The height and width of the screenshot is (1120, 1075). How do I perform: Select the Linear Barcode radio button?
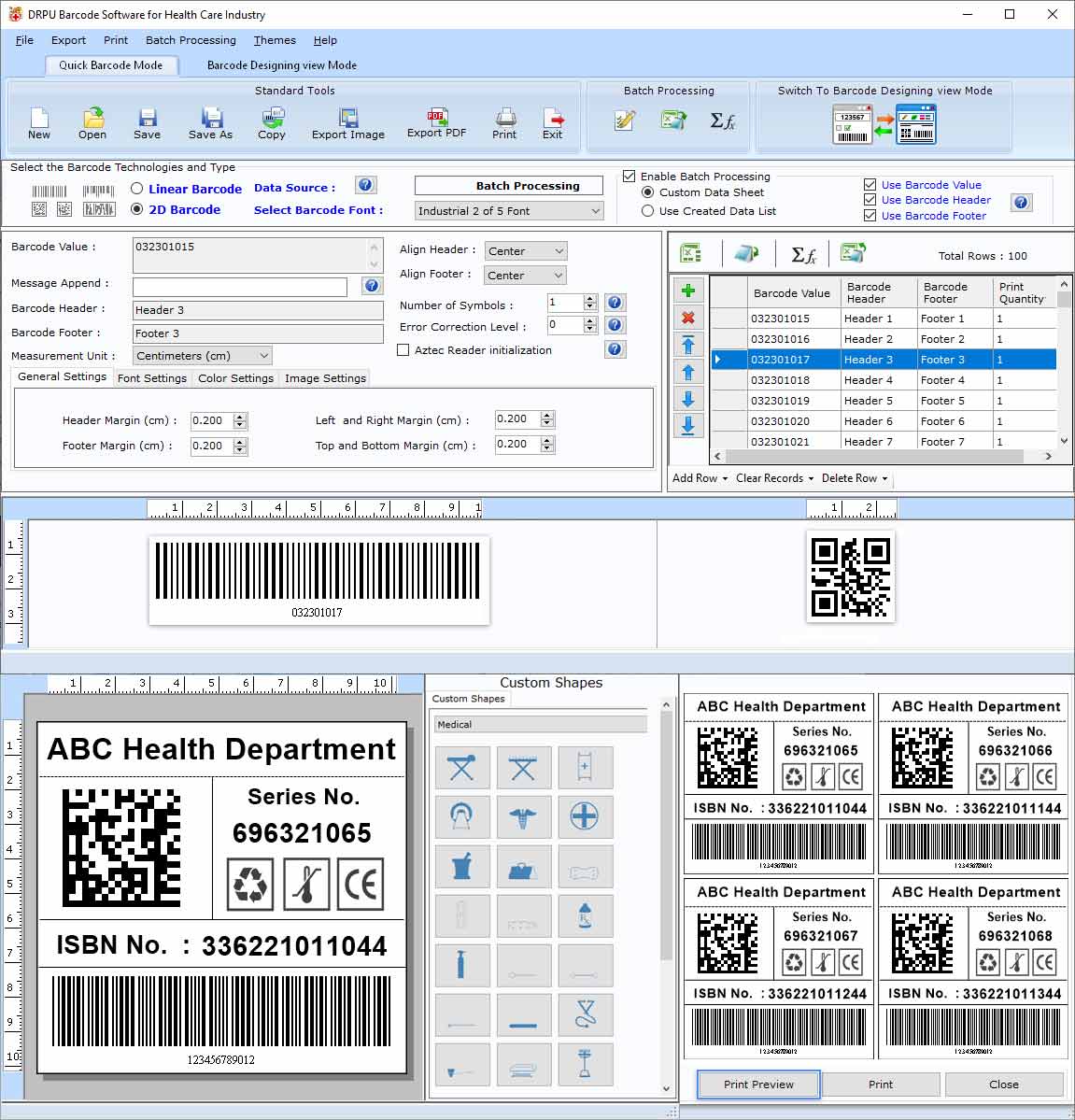[x=136, y=189]
